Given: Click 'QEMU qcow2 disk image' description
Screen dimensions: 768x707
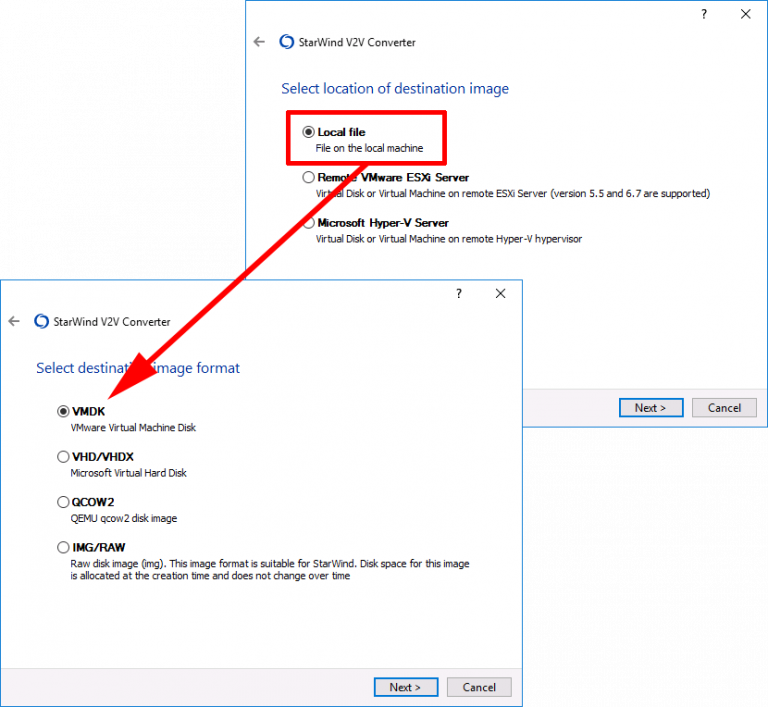Looking at the screenshot, I should coord(124,518).
